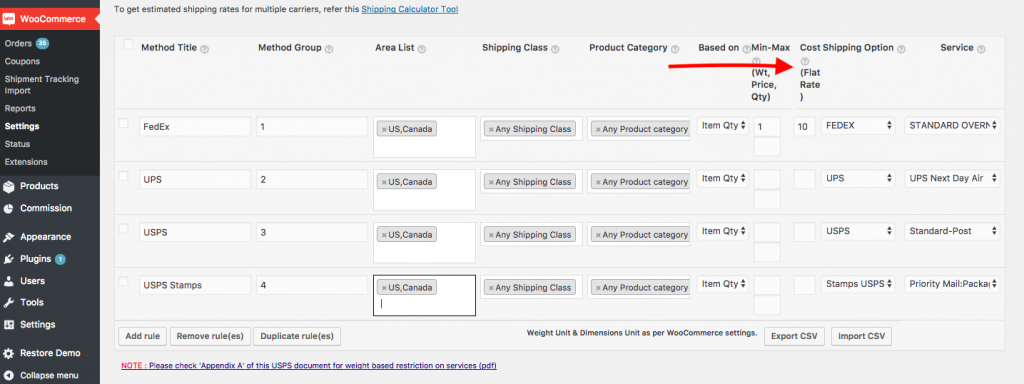
Task: Open Based on dropdown in FedEx row
Action: tap(723, 126)
